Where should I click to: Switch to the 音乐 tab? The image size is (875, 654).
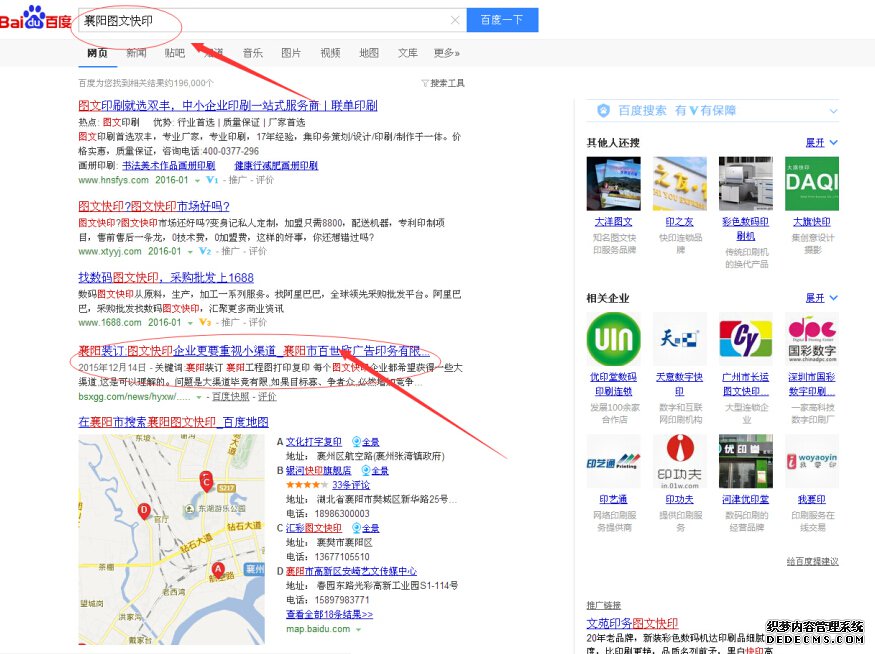pyautogui.click(x=253, y=53)
